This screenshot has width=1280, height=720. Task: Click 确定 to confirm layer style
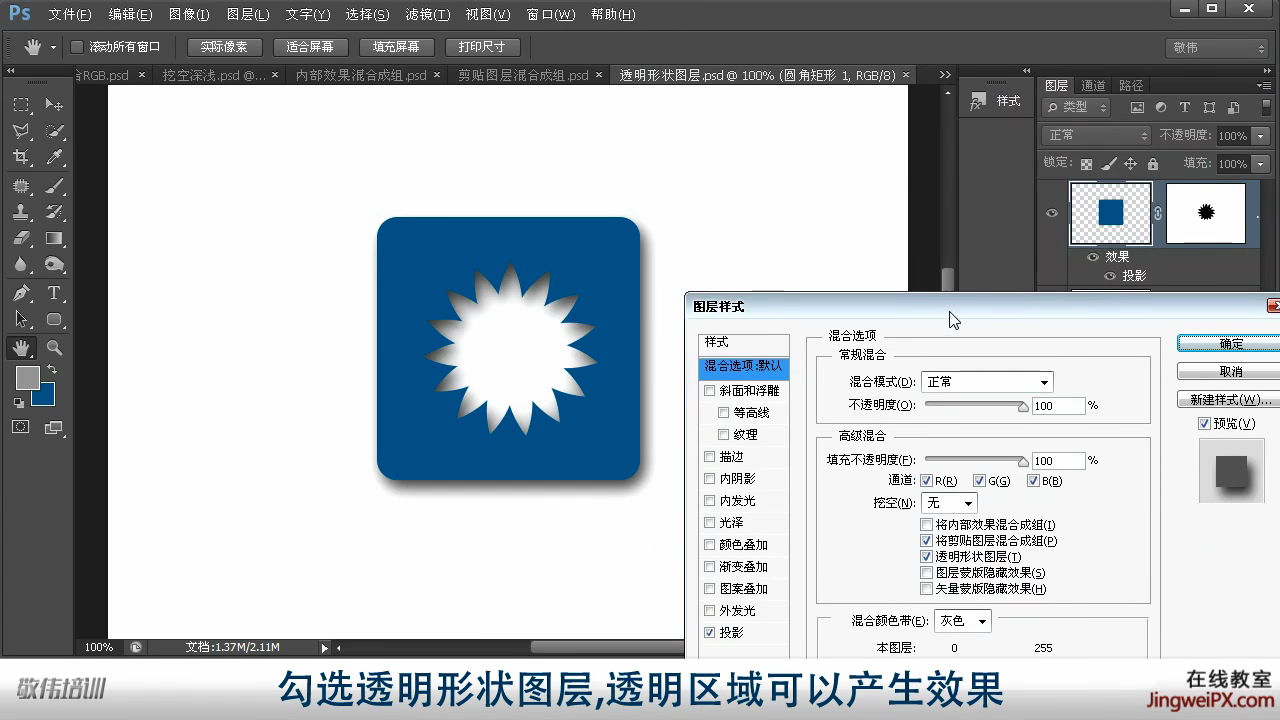[x=1230, y=344]
